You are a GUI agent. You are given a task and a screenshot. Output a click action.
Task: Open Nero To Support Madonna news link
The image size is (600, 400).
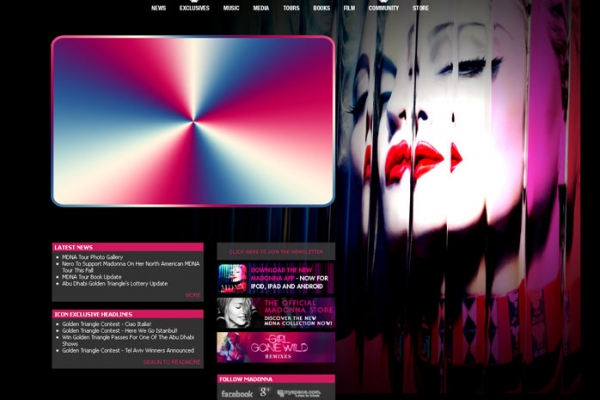click(x=130, y=267)
